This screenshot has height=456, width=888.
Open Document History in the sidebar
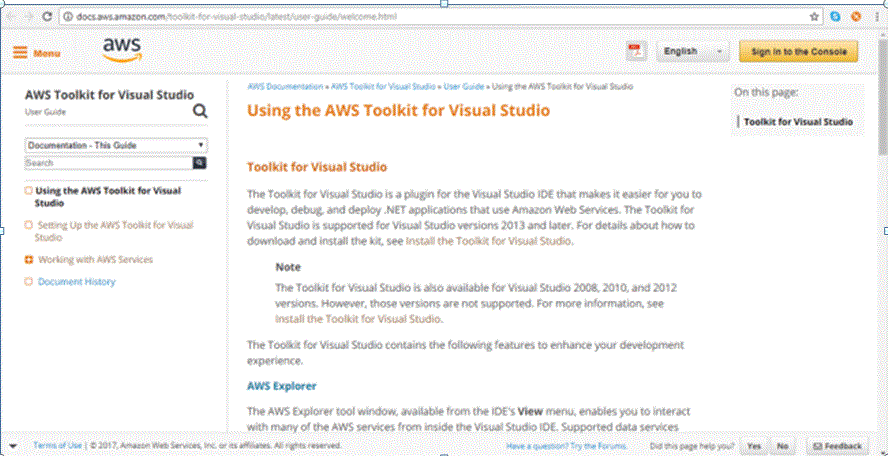click(x=76, y=282)
